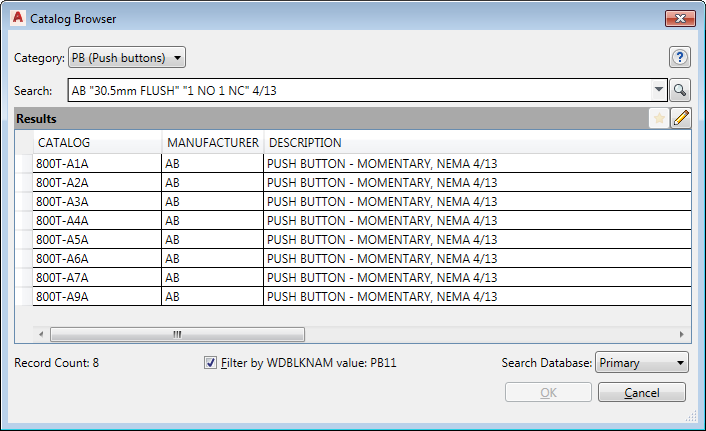The width and height of the screenshot is (706, 431).
Task: Click the scroll left arrow of results
Action: click(x=41, y=334)
